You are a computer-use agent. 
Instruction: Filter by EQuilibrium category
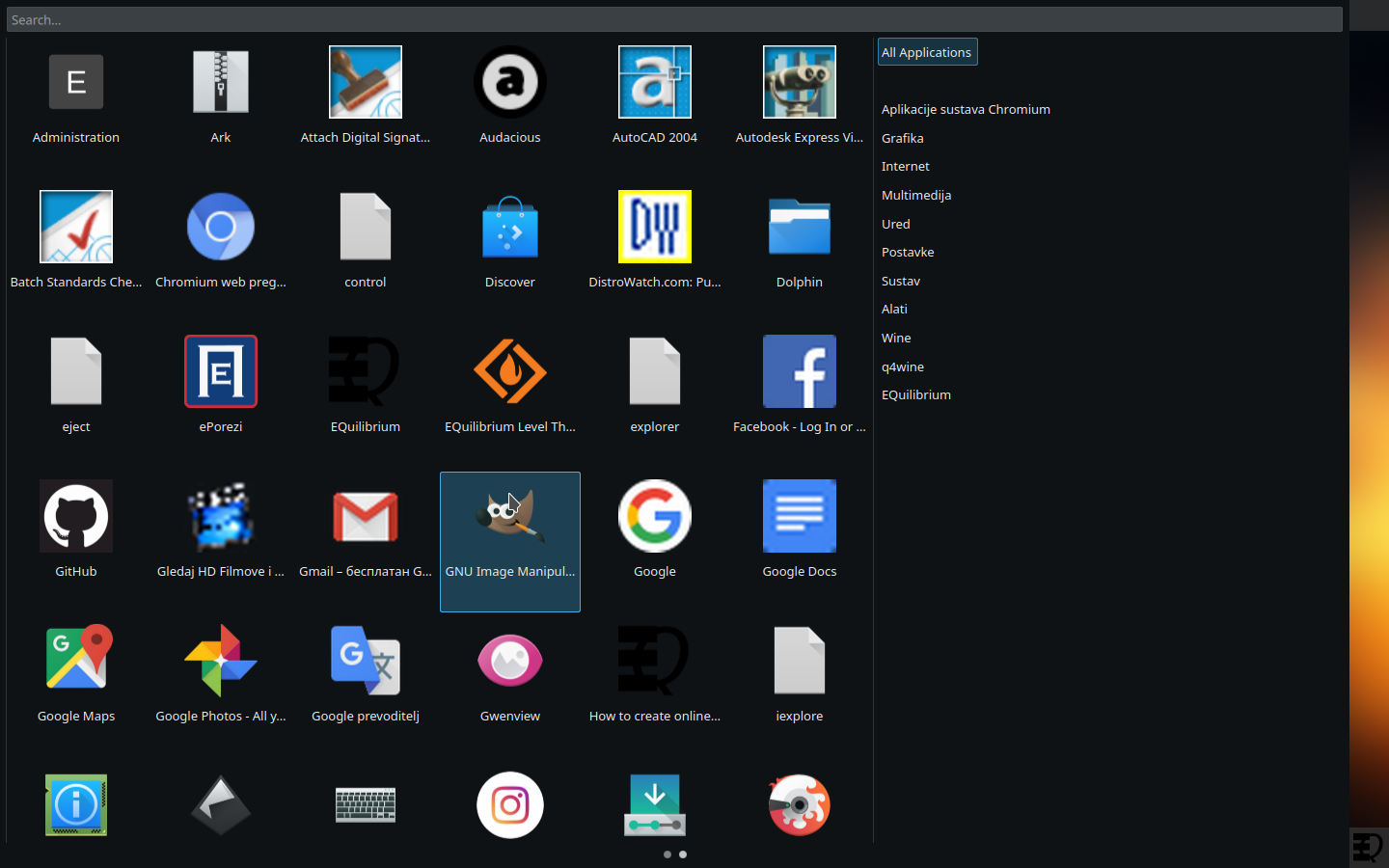tap(916, 394)
